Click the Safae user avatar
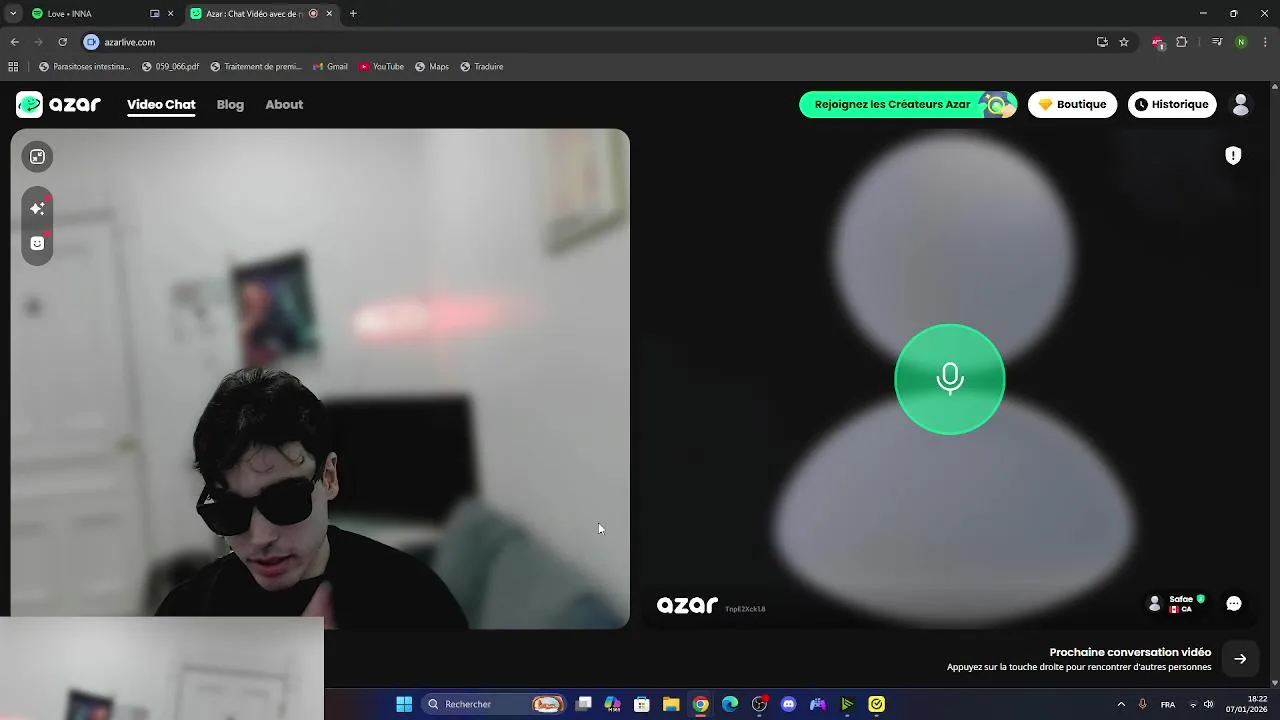Screen dimensions: 1280x720 click(x=1155, y=604)
